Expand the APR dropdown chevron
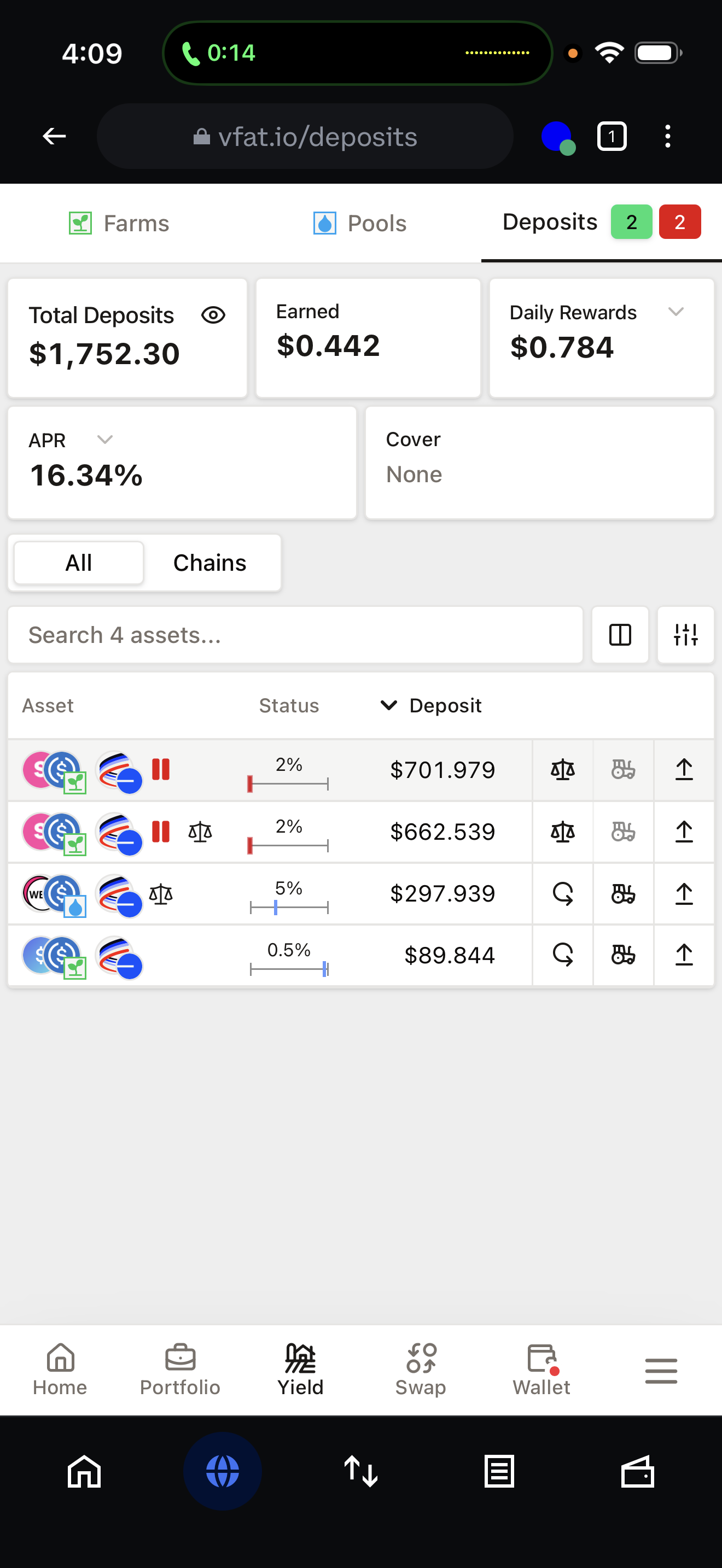 tap(106, 440)
